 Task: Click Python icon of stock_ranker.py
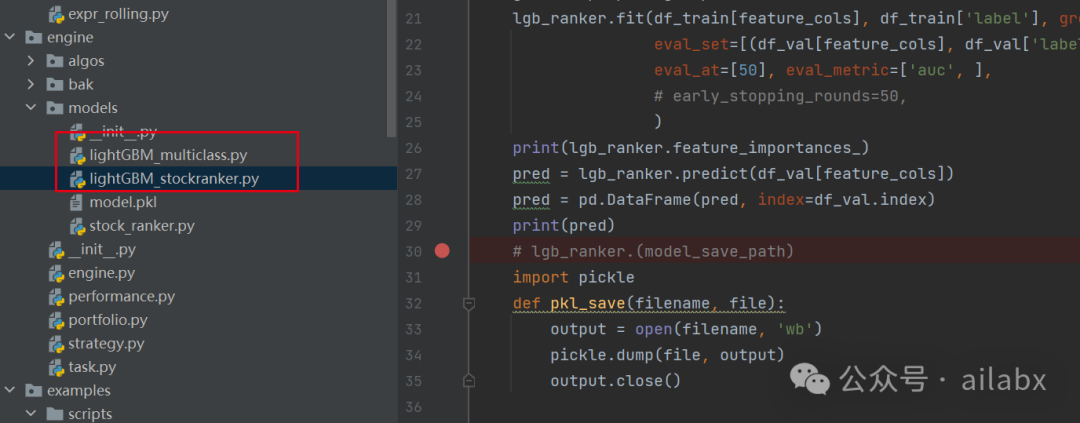[x=77, y=226]
